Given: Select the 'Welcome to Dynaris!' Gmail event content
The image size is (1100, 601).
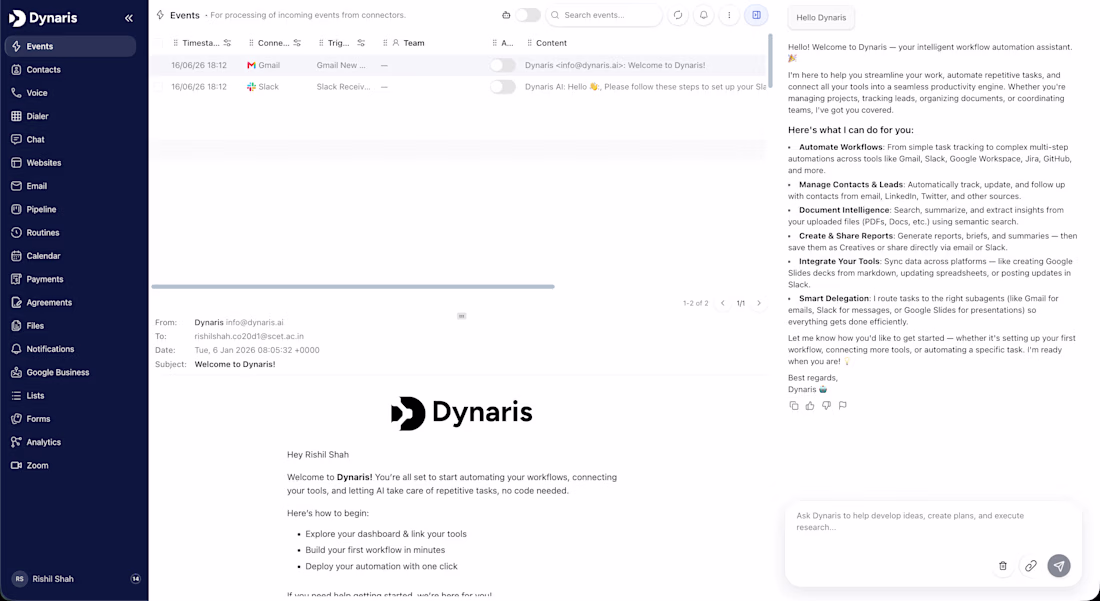Looking at the screenshot, I should tap(615, 65).
